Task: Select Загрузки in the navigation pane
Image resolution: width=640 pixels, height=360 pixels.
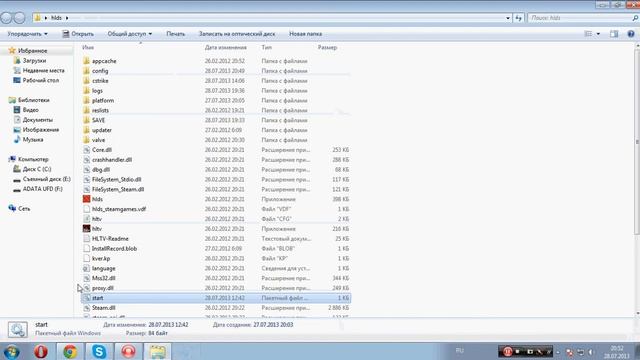Action: [x=34, y=60]
